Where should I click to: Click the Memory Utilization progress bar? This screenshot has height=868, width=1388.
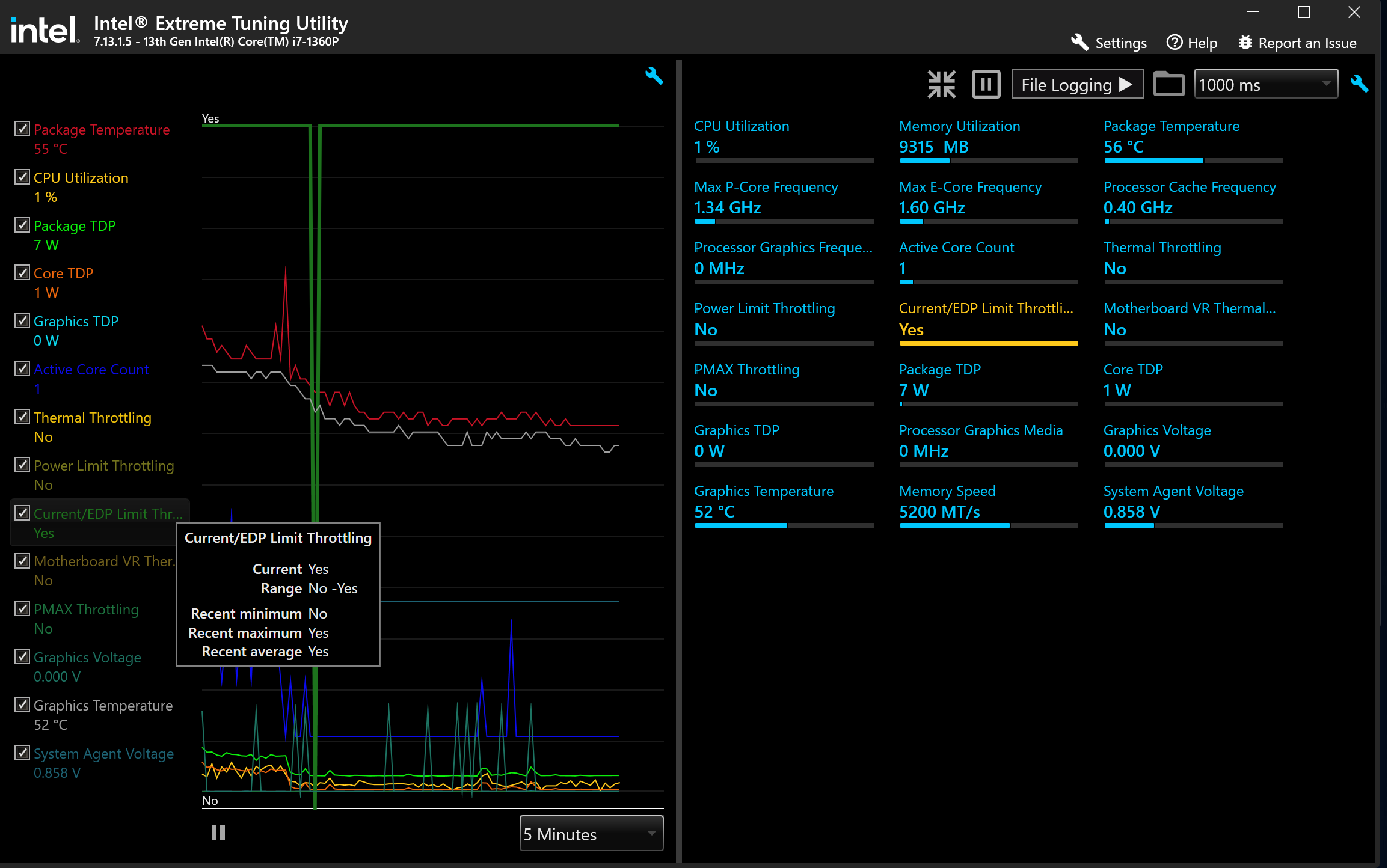point(989,160)
